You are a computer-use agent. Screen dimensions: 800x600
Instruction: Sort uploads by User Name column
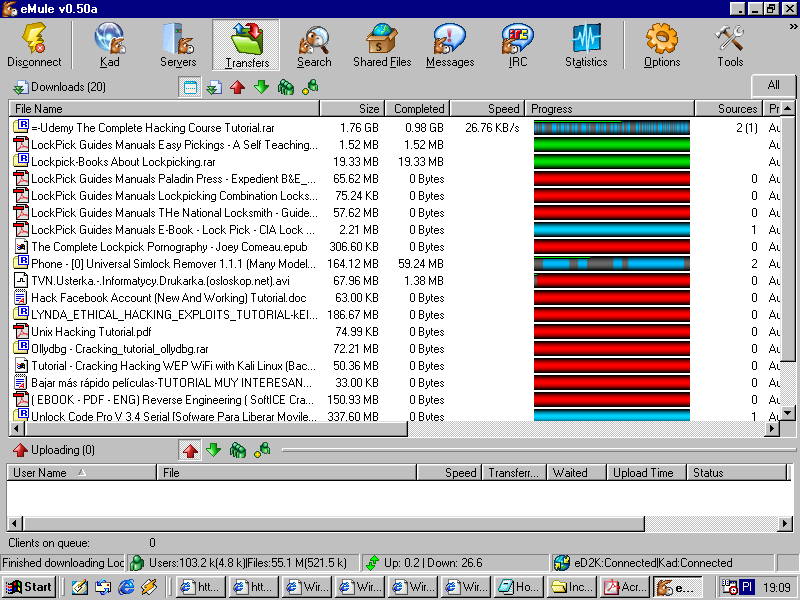pos(82,473)
